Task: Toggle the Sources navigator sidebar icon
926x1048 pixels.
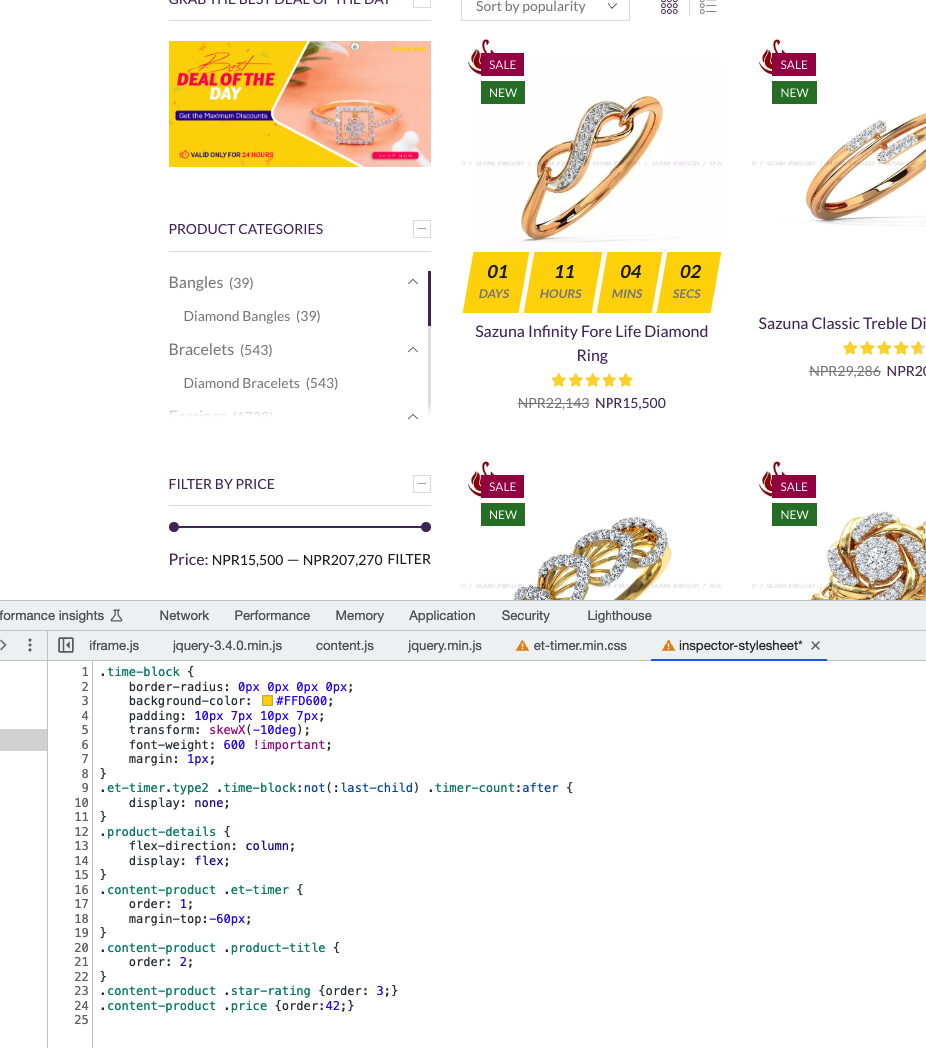Action: [x=66, y=646]
